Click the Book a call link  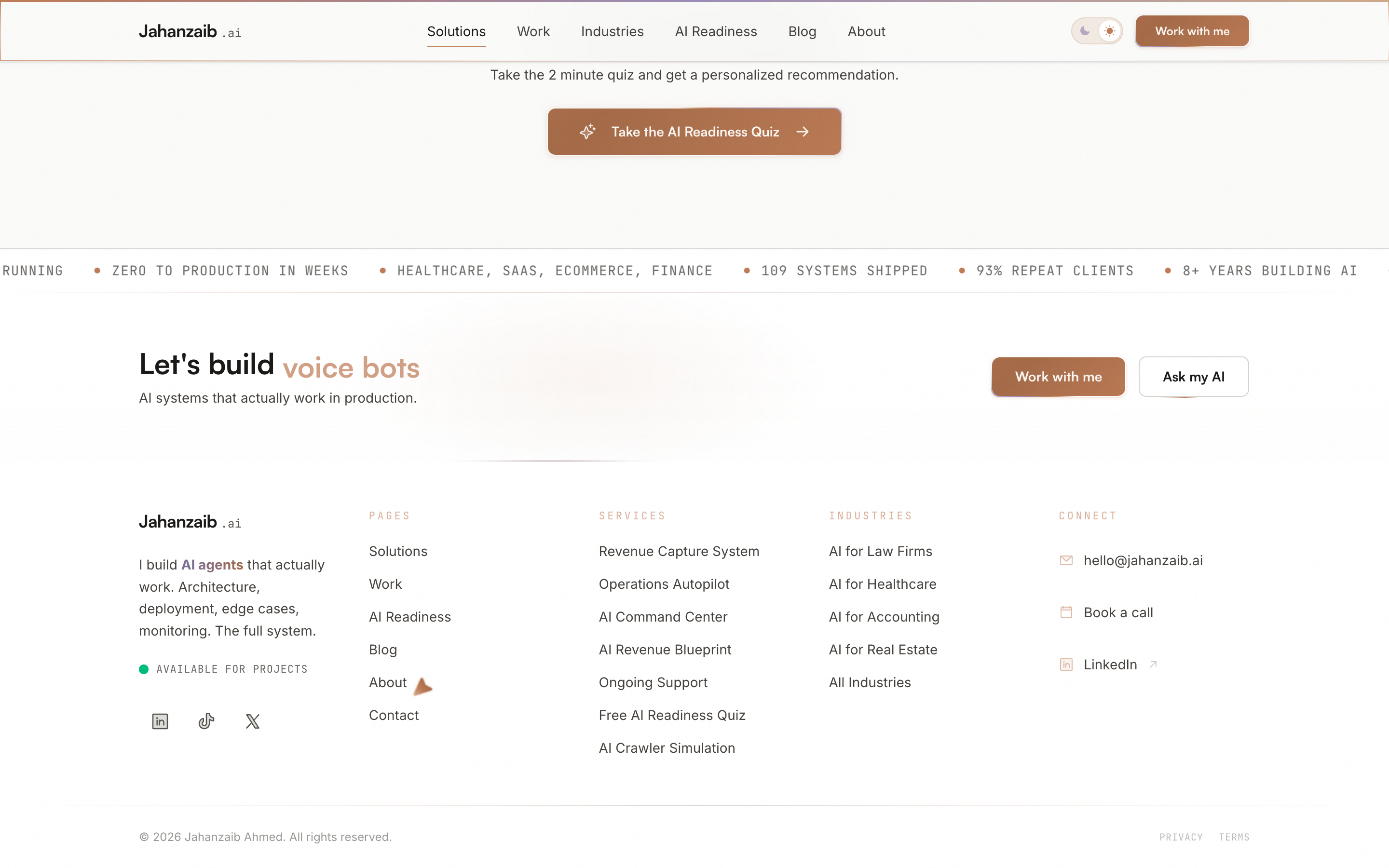click(x=1118, y=612)
